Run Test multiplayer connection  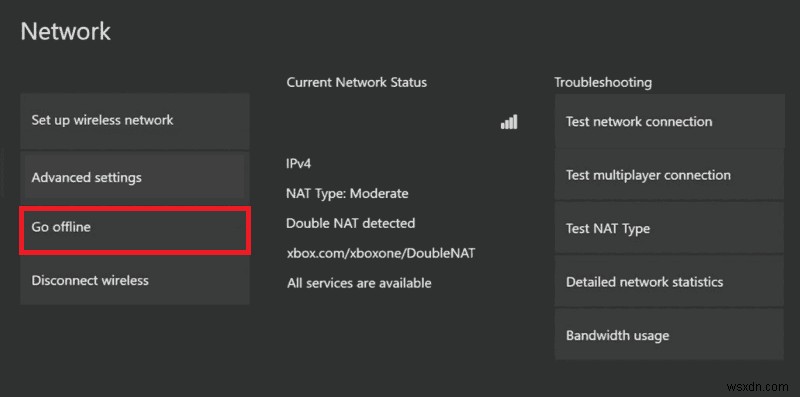[669, 175]
